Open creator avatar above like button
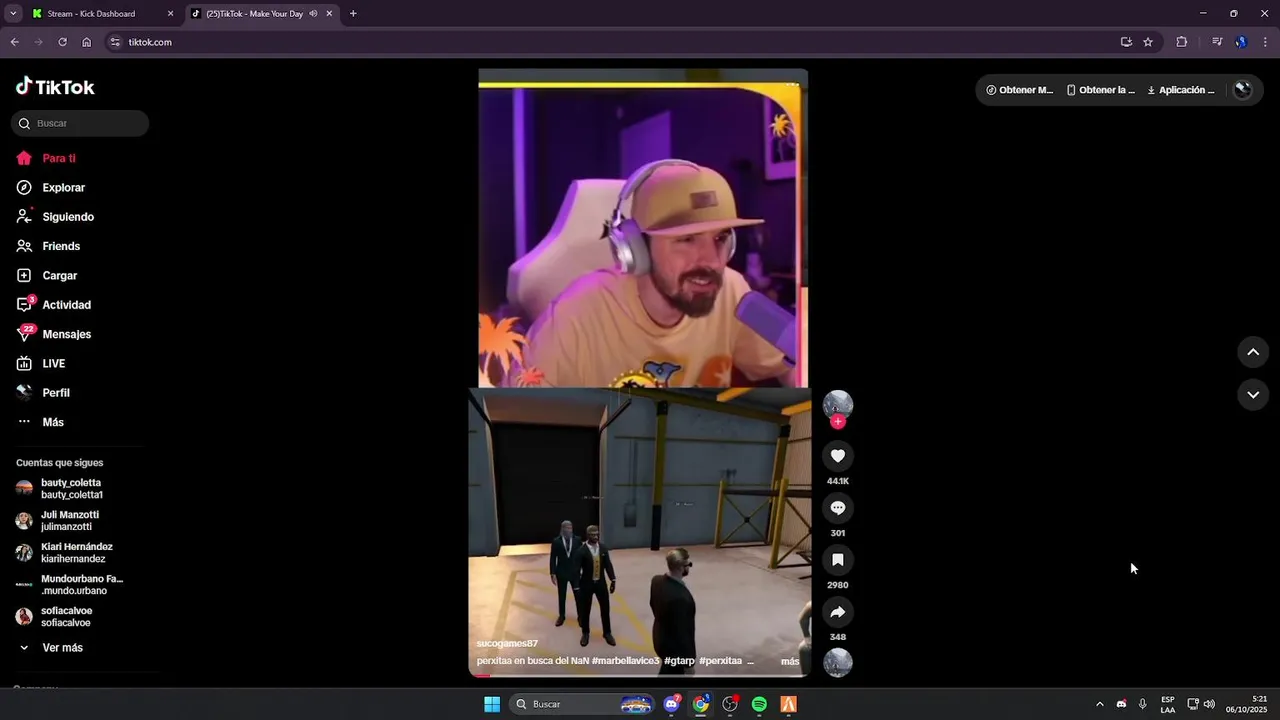Viewport: 1280px width, 720px height. pos(838,404)
